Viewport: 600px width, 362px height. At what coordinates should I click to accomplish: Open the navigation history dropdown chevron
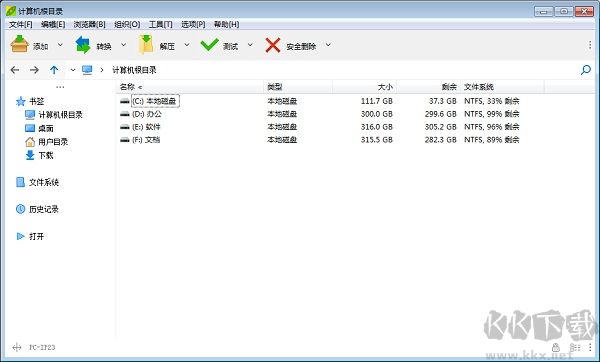click(x=73, y=70)
